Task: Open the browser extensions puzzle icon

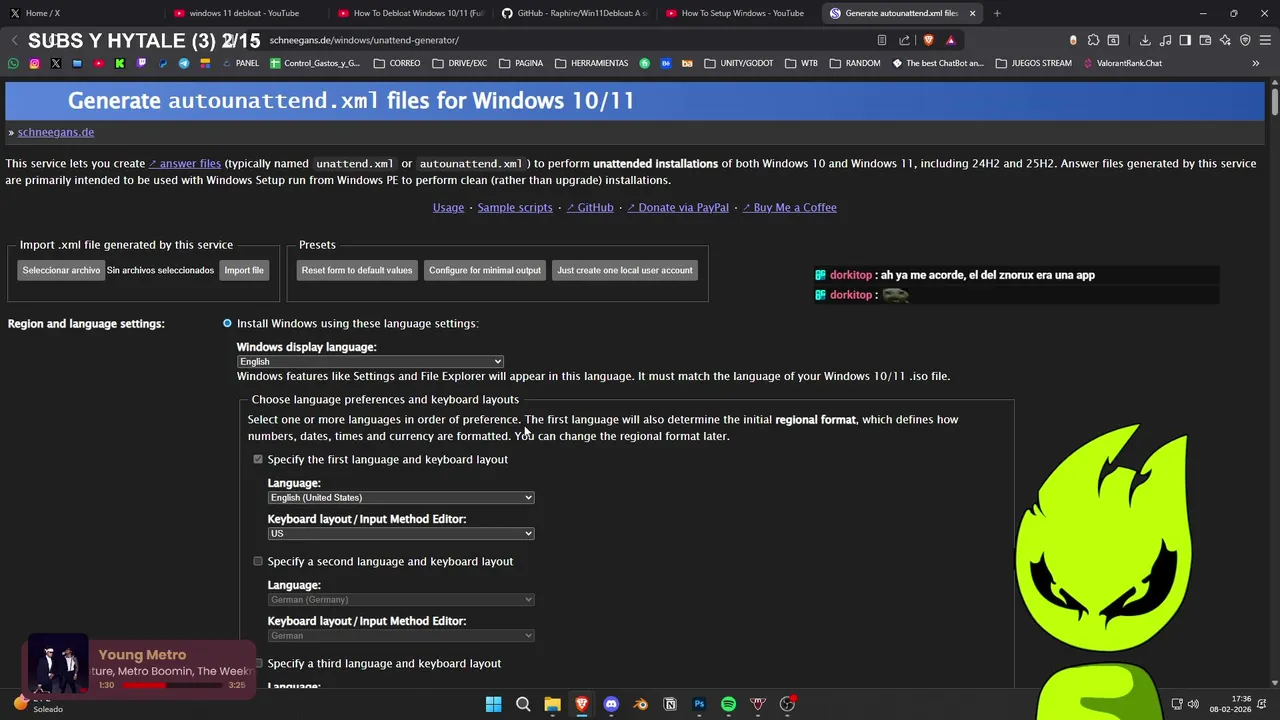Action: click(1093, 40)
